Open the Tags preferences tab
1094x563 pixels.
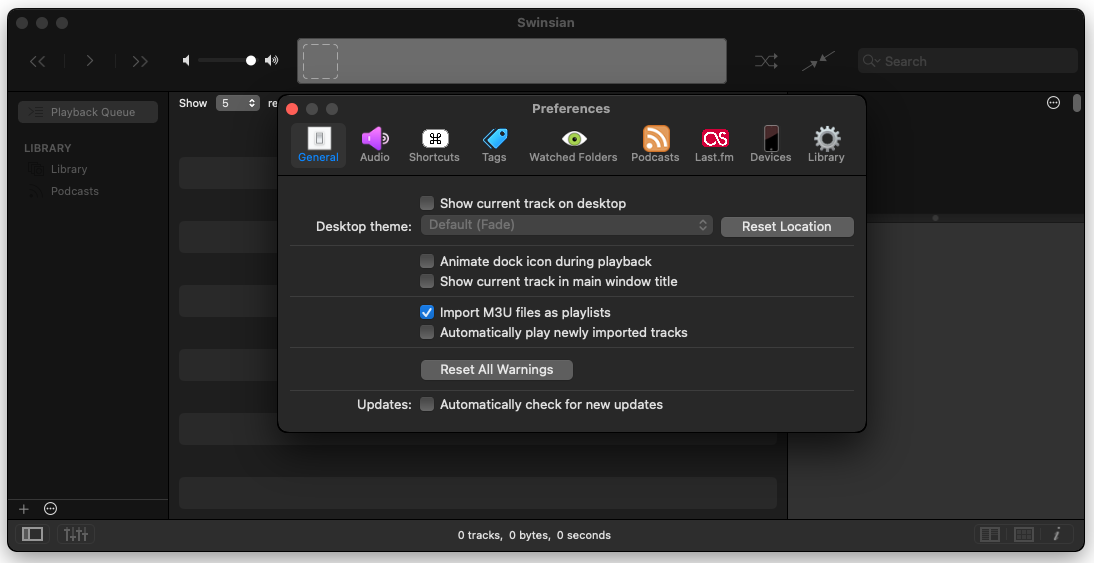tap(494, 145)
